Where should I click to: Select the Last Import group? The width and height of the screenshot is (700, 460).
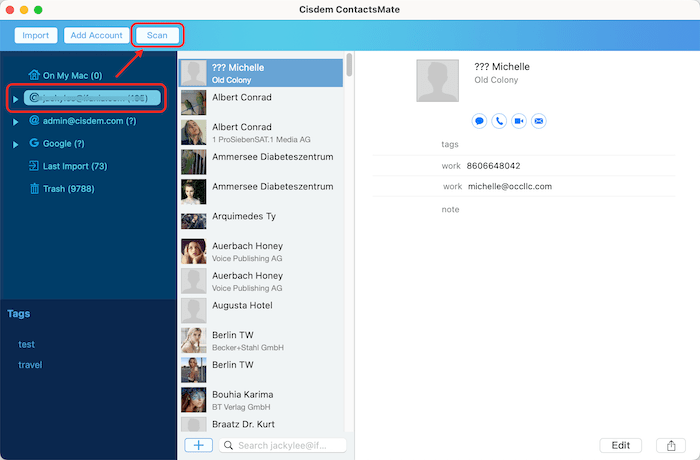click(x=74, y=166)
